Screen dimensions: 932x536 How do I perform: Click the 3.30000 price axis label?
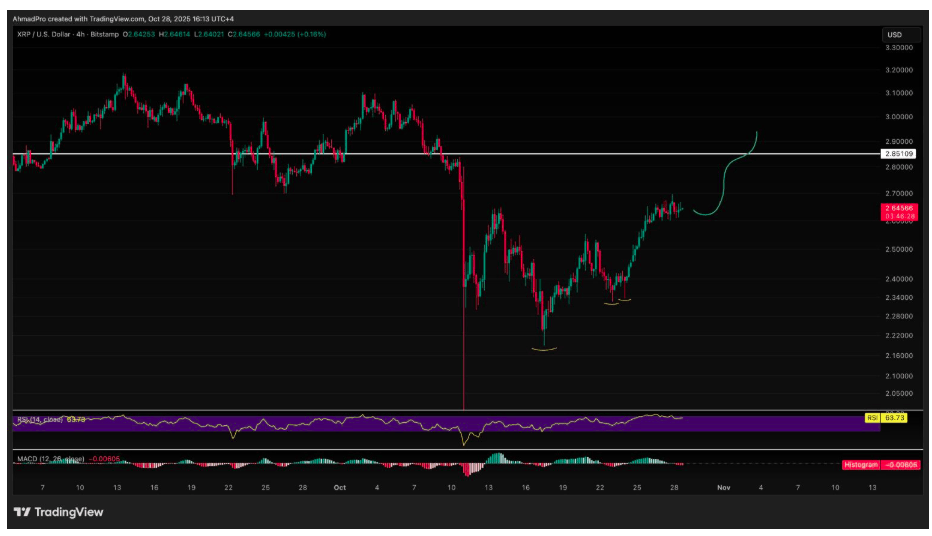(899, 48)
